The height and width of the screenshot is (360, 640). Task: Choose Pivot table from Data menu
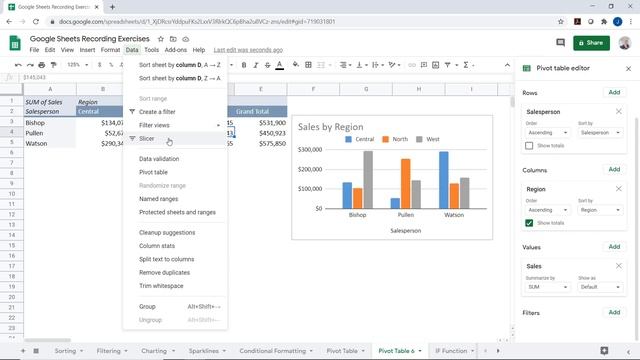(x=175, y=172)
